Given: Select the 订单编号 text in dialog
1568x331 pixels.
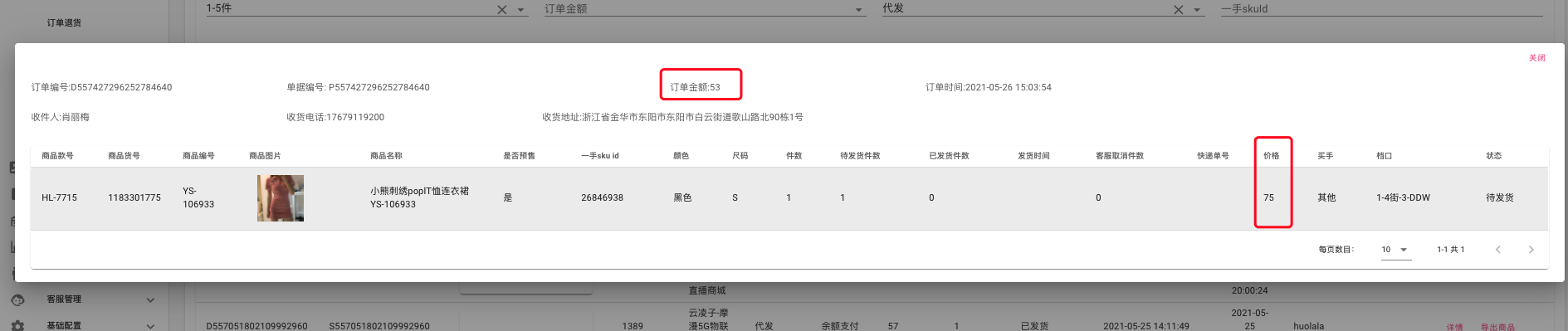Looking at the screenshot, I should tap(102, 87).
